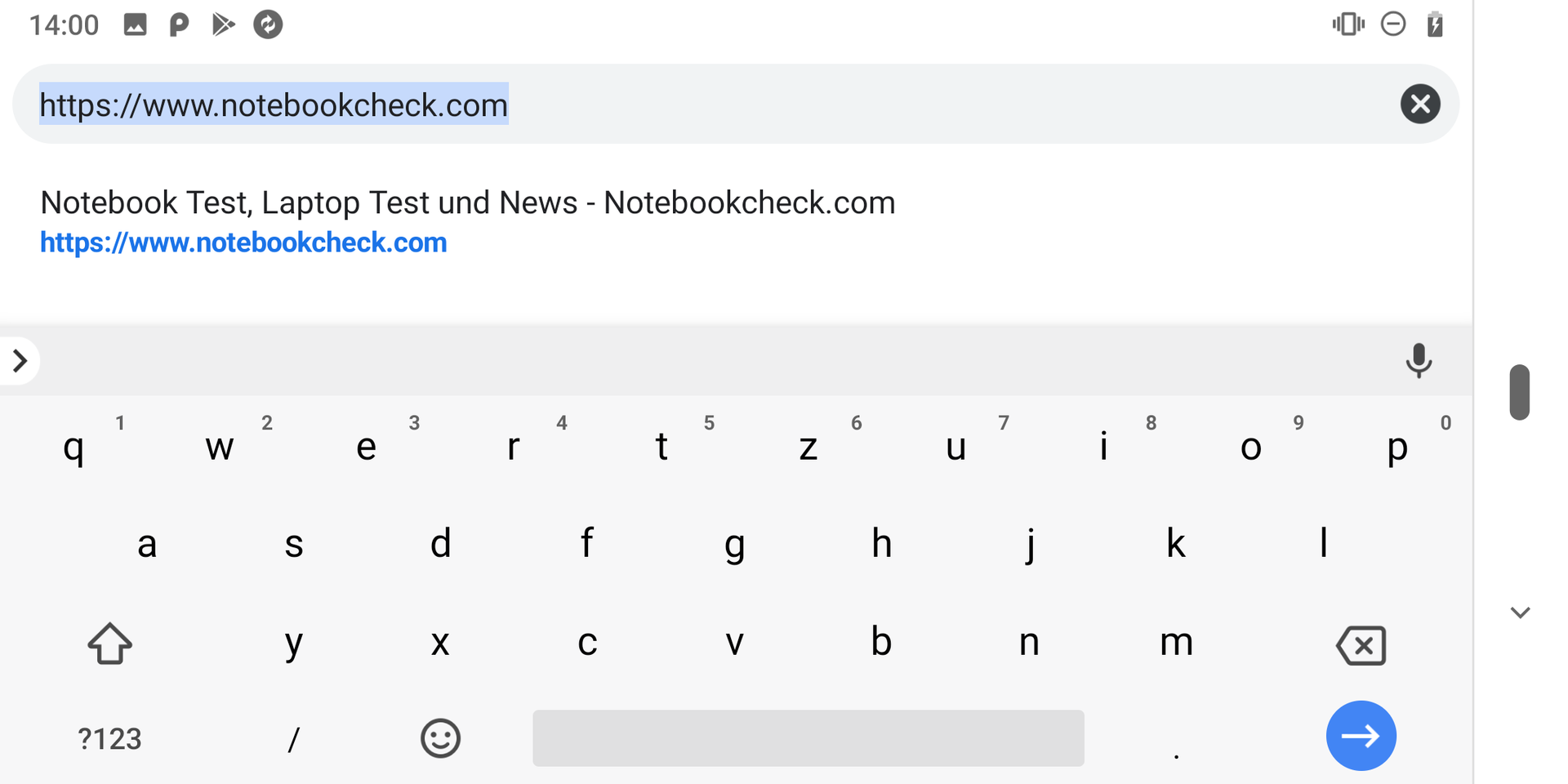Open the Notebookcheck.com suggestion title
Screen dimensions: 1568x784
[x=467, y=203]
